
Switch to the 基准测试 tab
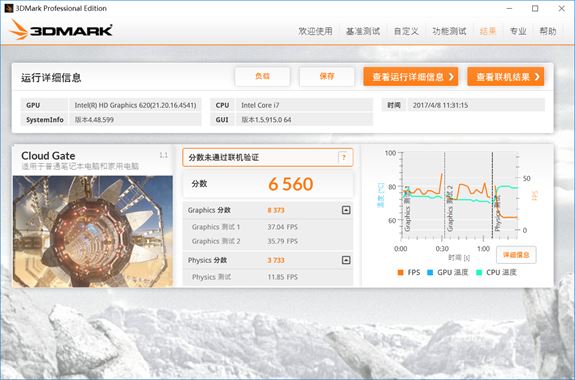tap(363, 31)
